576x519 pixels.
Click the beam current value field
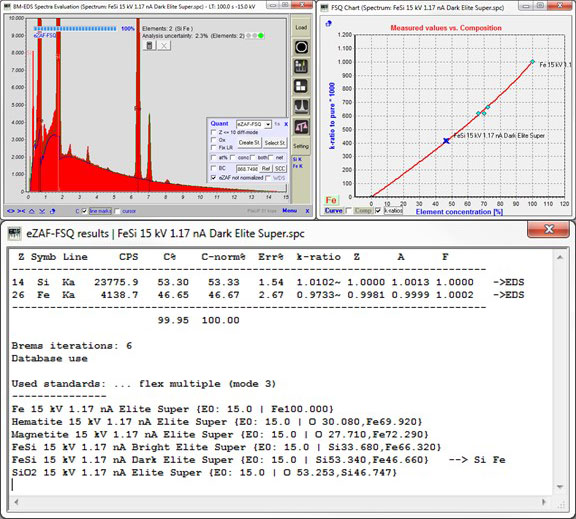click(247, 169)
